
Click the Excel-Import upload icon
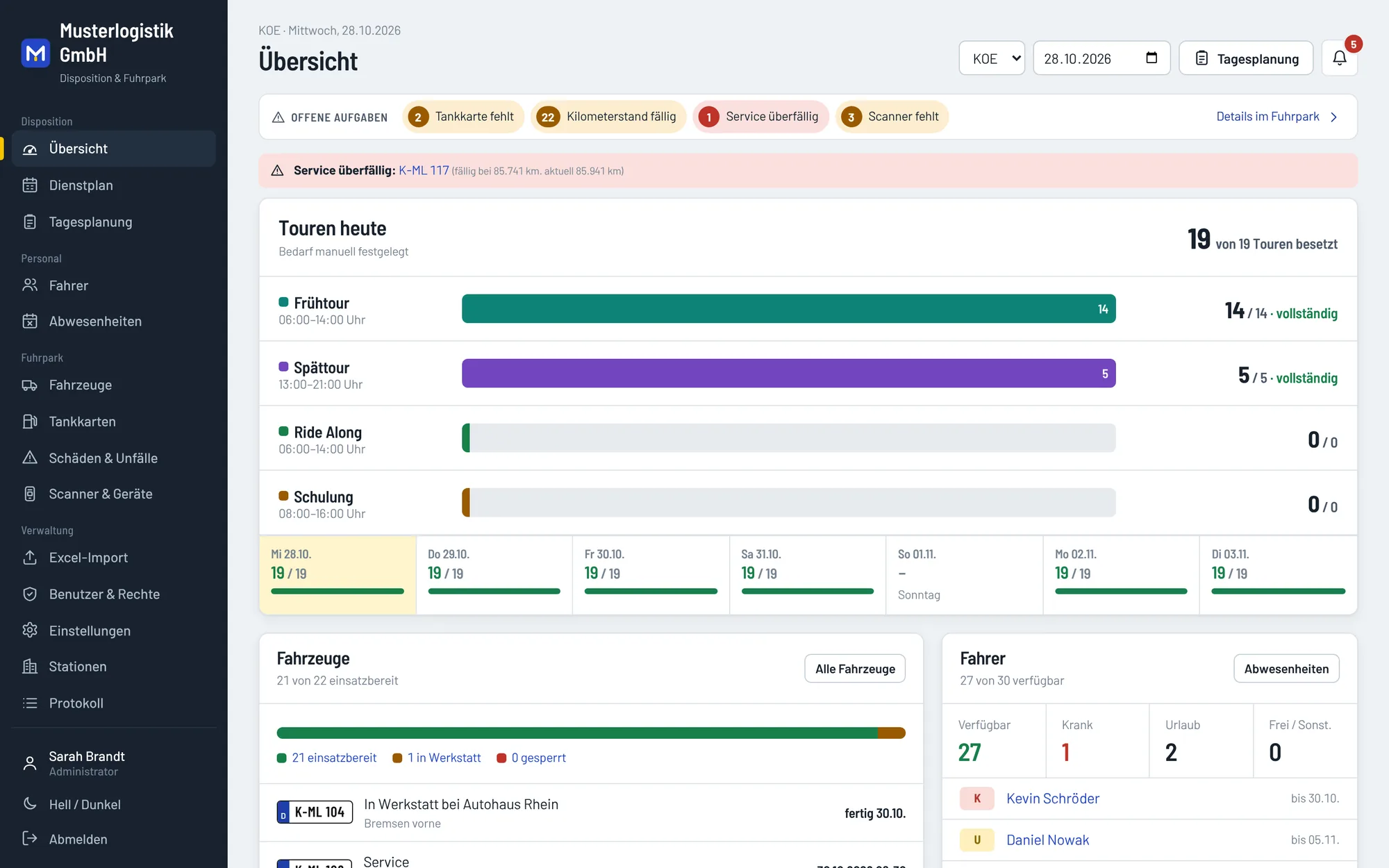coord(30,558)
